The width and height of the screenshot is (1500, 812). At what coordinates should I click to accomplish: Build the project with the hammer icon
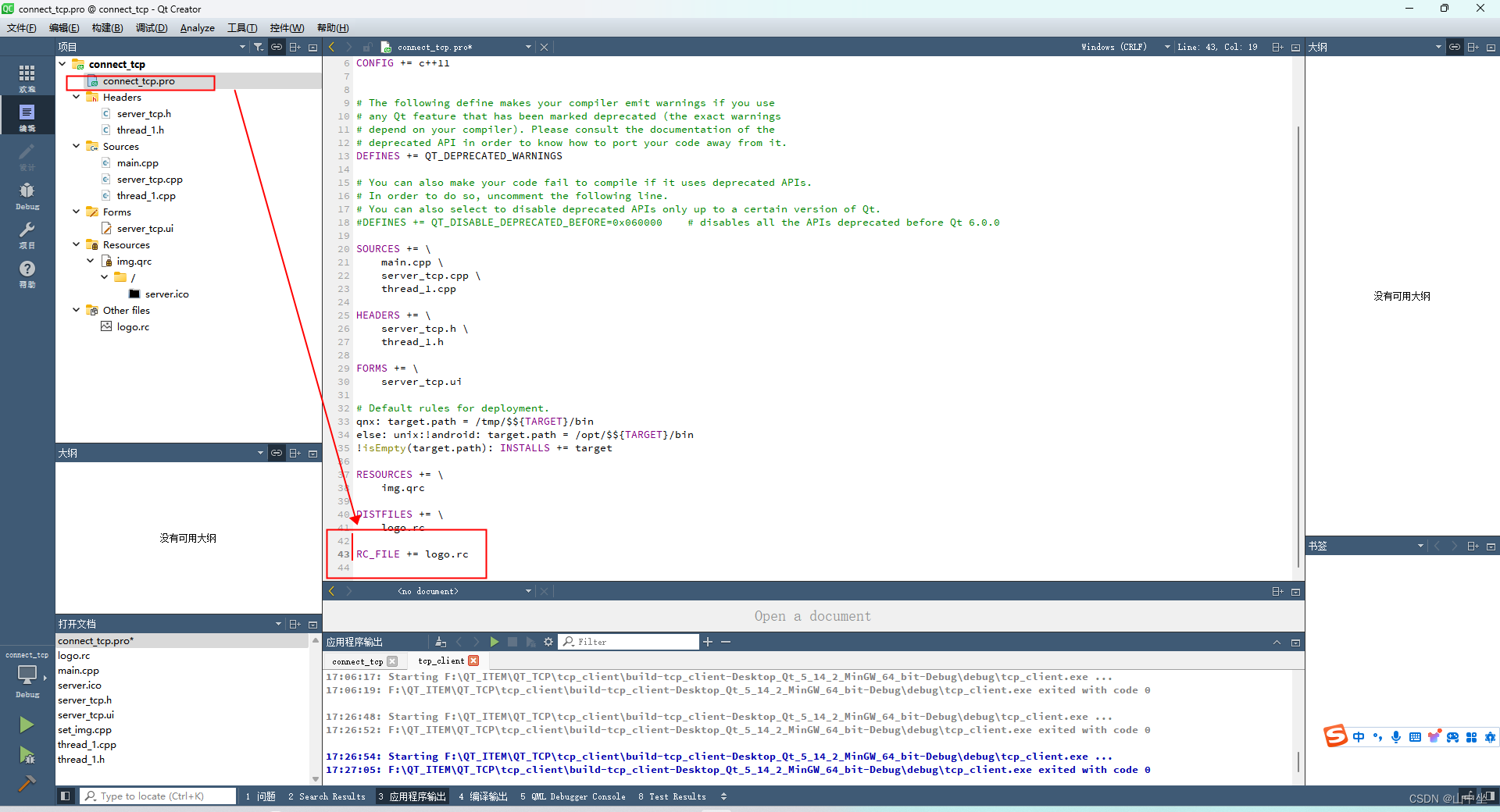tap(27, 783)
